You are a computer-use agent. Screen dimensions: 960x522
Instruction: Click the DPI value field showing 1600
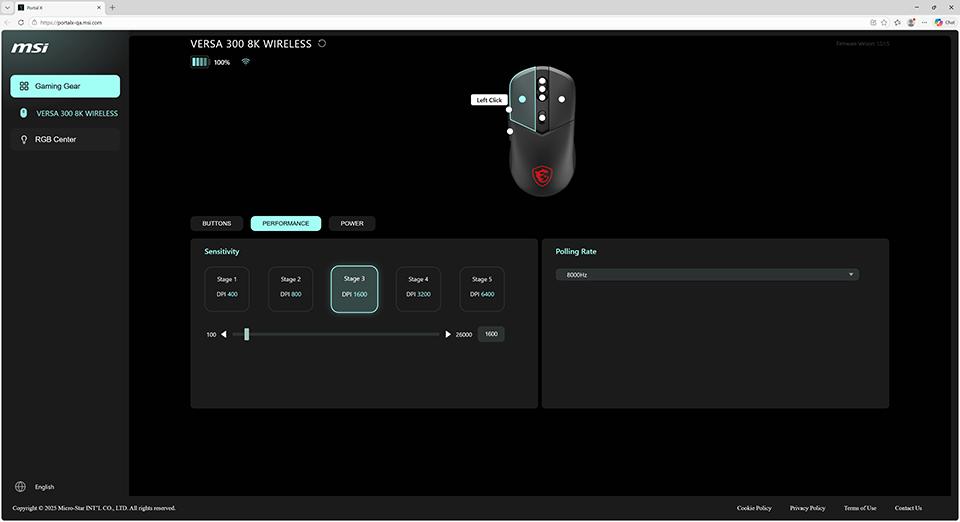point(491,334)
